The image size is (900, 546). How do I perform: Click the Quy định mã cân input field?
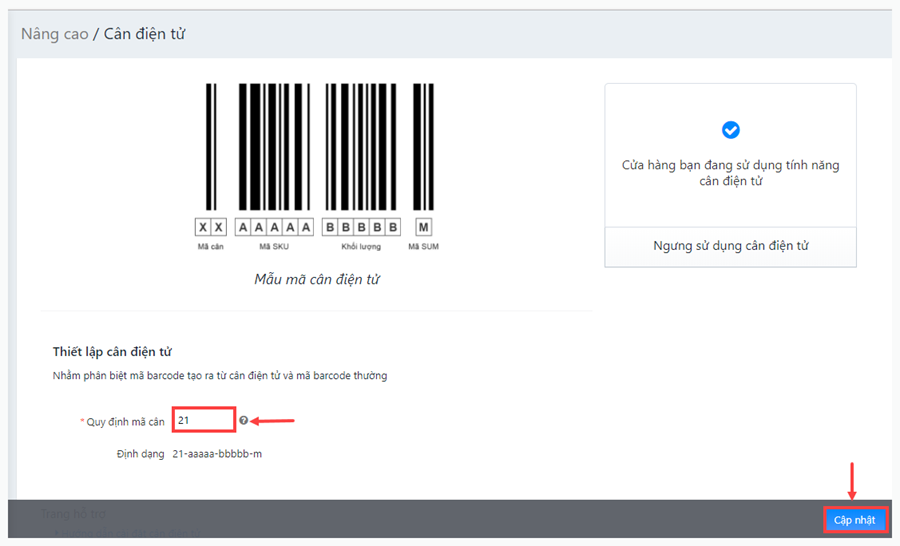click(x=204, y=420)
